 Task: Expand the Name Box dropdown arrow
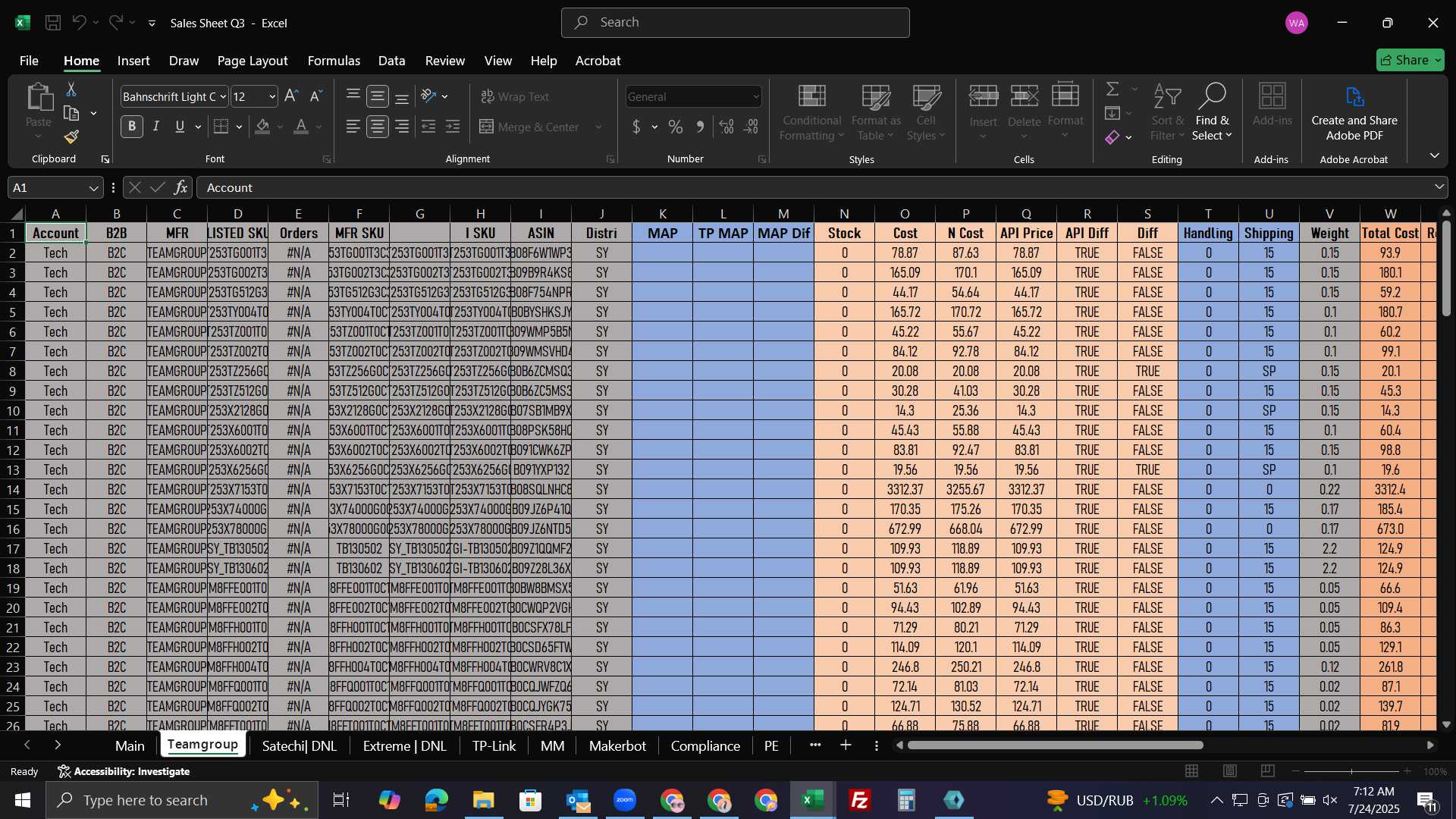93,187
